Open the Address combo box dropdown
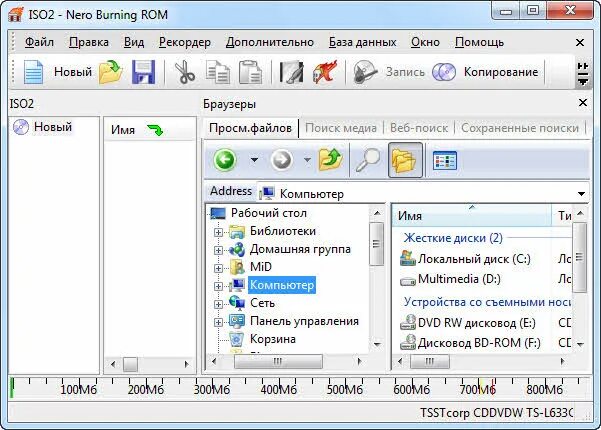 coord(581,194)
